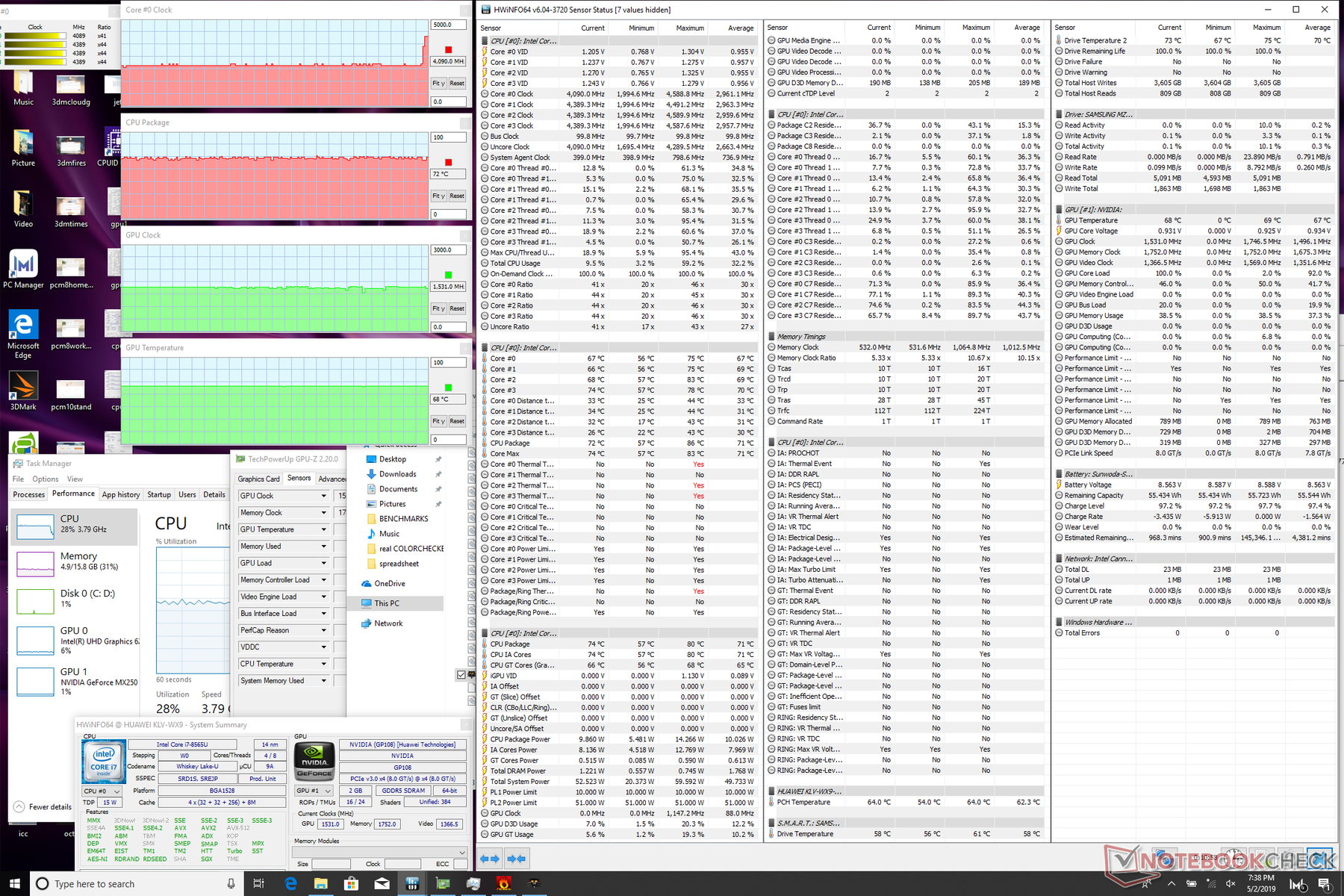
Task: Open Microsoft Edge desktop shortcut
Action: pyautogui.click(x=23, y=335)
